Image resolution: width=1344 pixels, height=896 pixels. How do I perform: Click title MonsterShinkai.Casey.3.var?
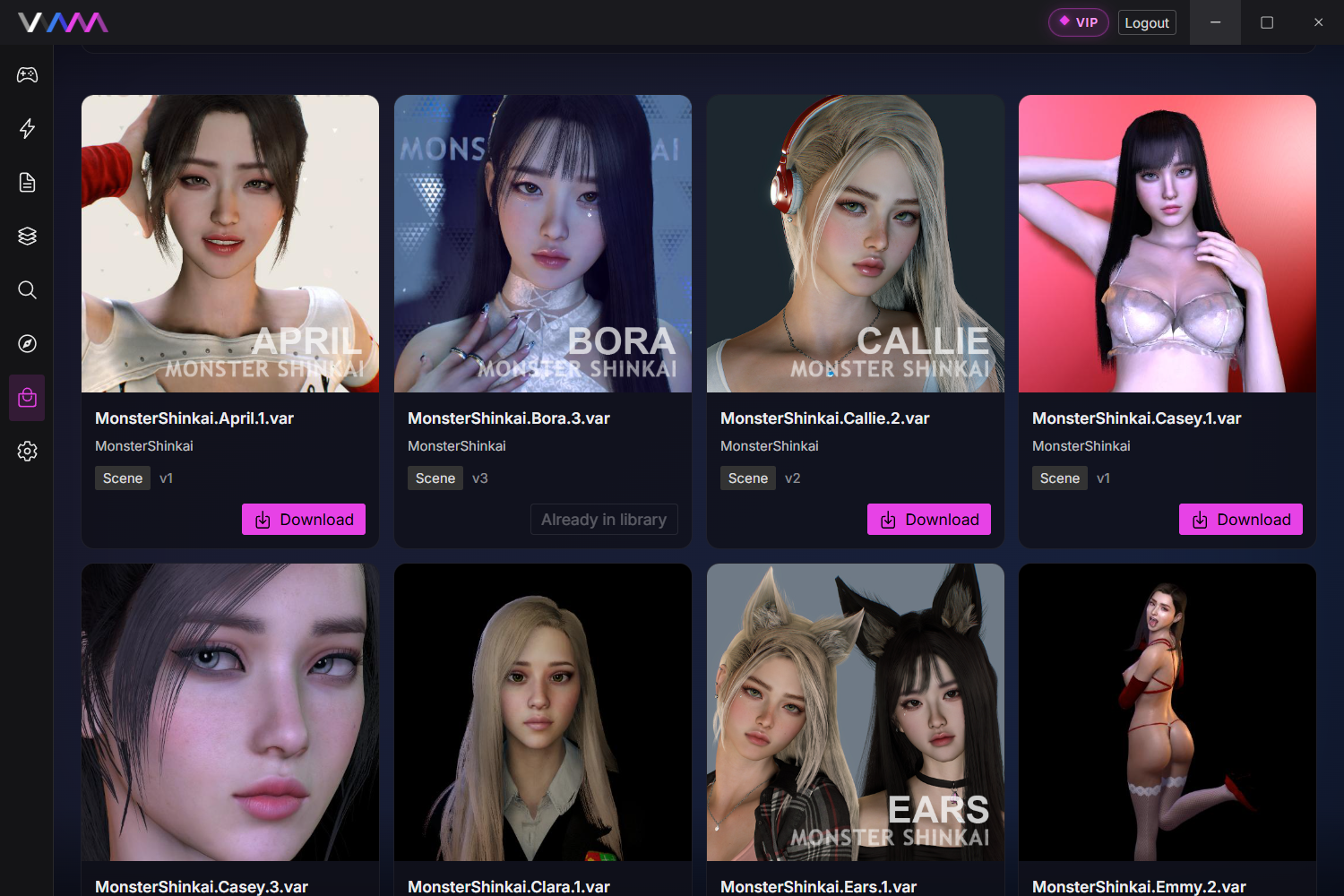point(202,887)
